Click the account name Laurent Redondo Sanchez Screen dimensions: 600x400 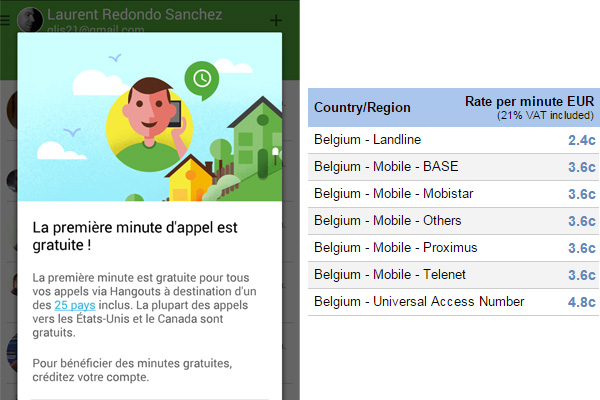pos(135,15)
